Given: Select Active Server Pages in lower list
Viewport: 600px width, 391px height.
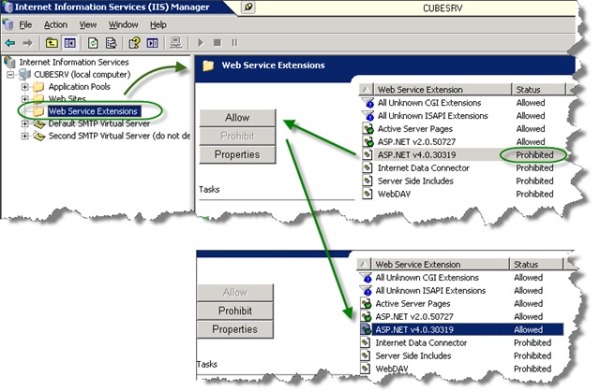Looking at the screenshot, I should [x=413, y=304].
